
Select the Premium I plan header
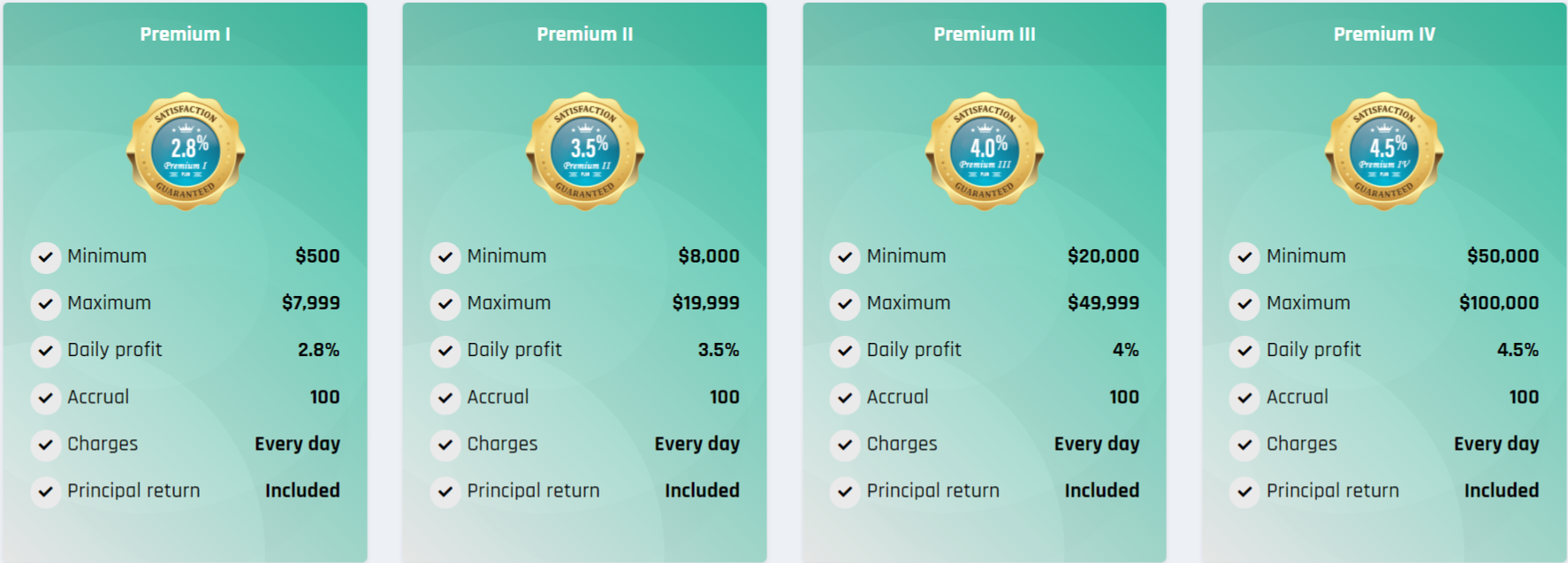pos(185,34)
